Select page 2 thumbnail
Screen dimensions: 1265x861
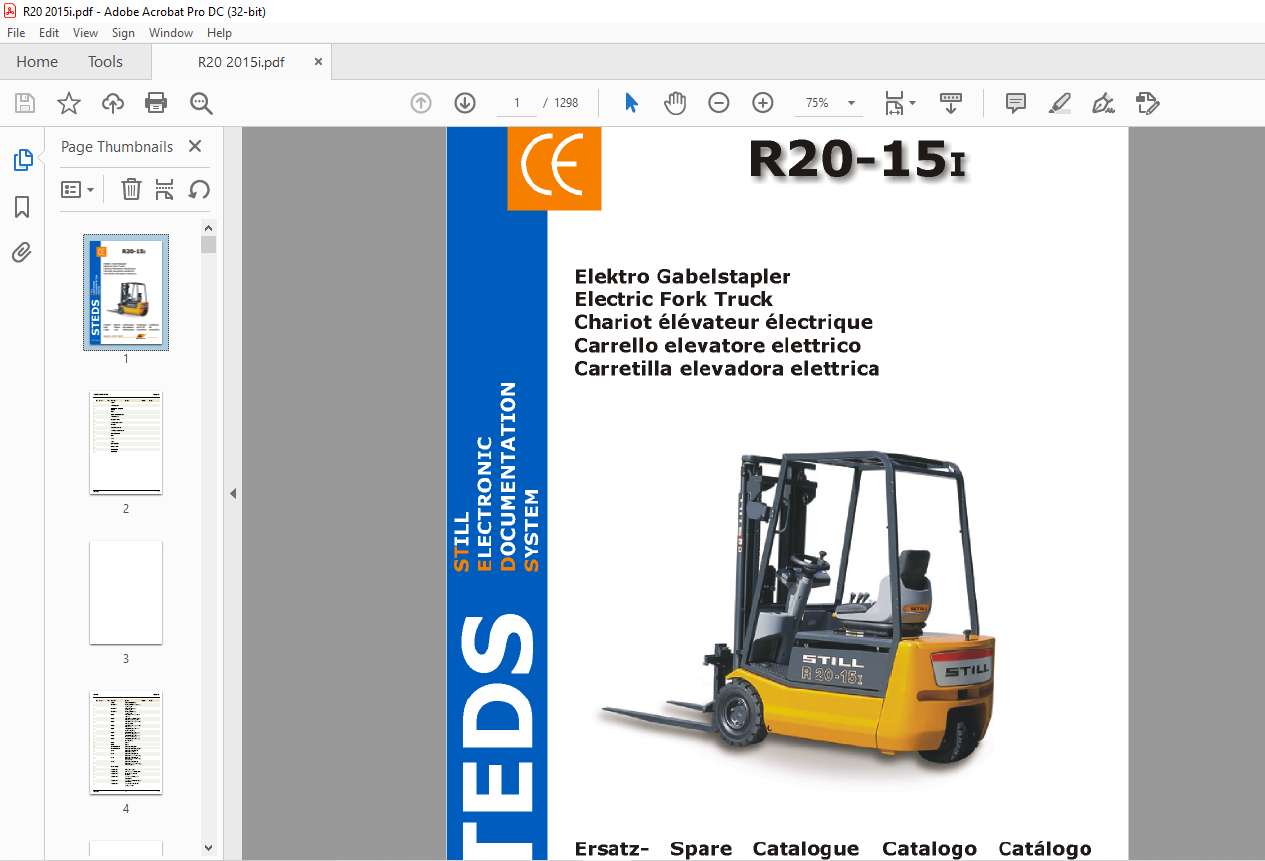coord(126,443)
